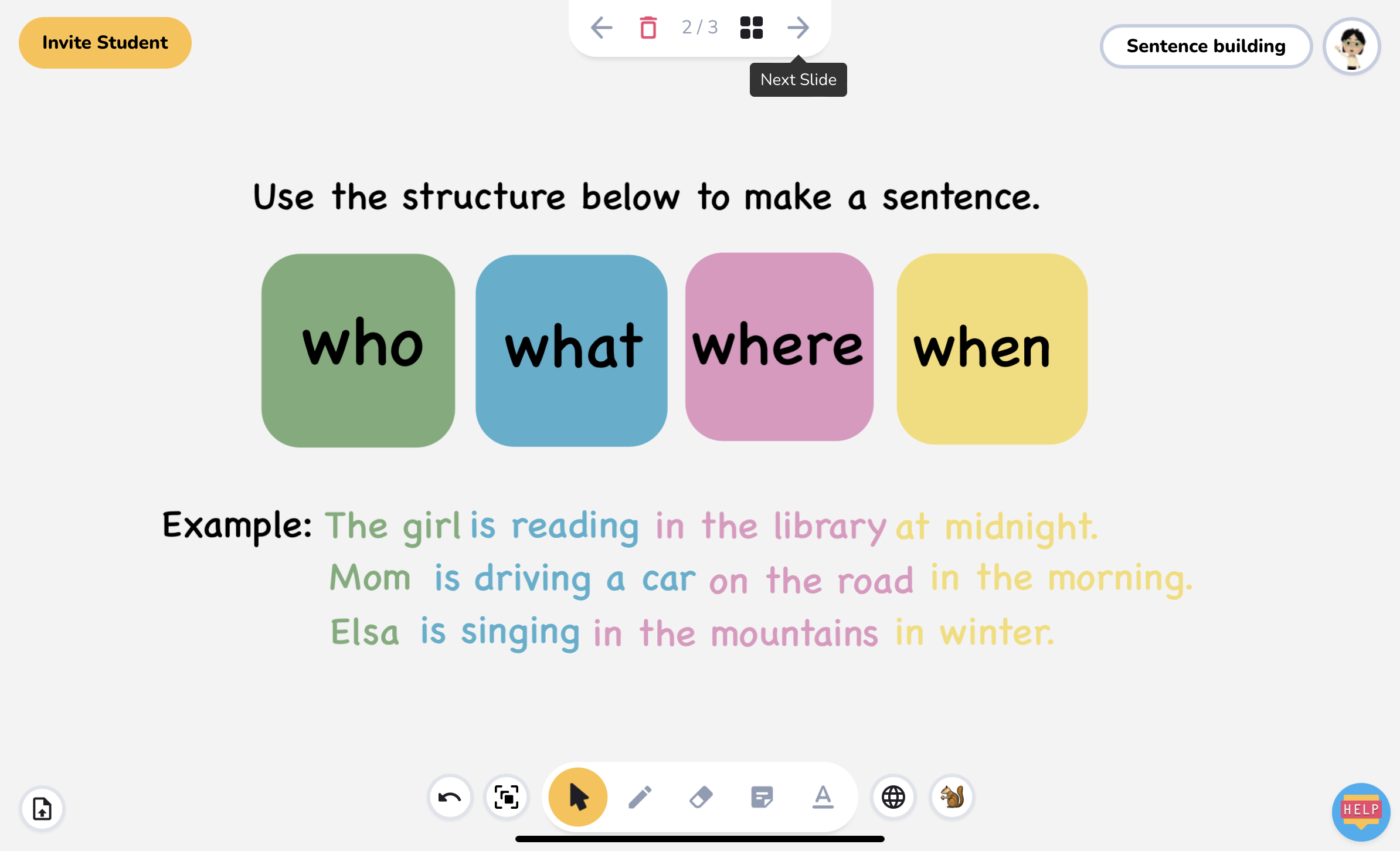This screenshot has width=1400, height=851.
Task: Select the pointer cursor tool
Action: tap(578, 797)
